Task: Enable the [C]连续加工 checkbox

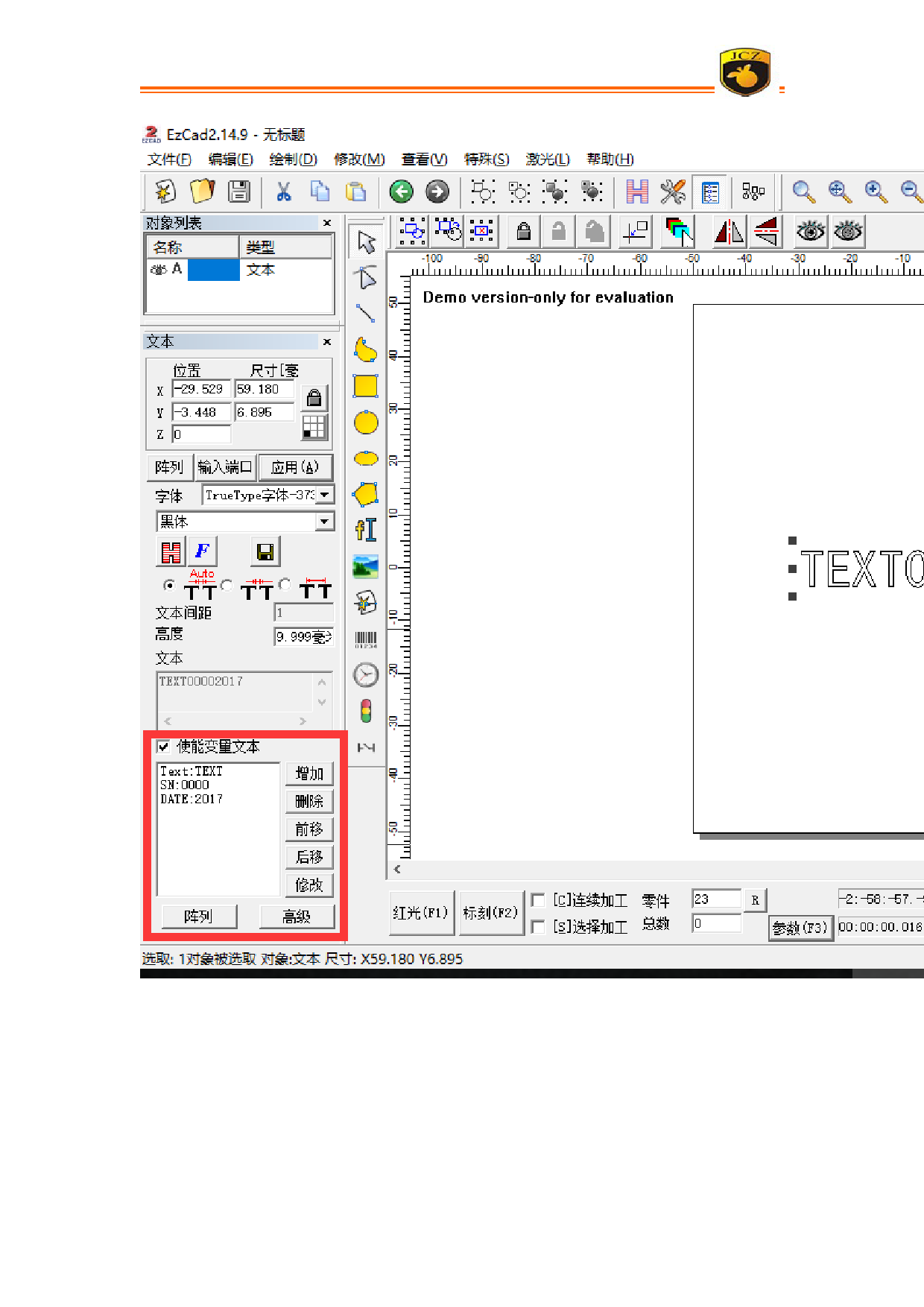Action: tap(537, 900)
